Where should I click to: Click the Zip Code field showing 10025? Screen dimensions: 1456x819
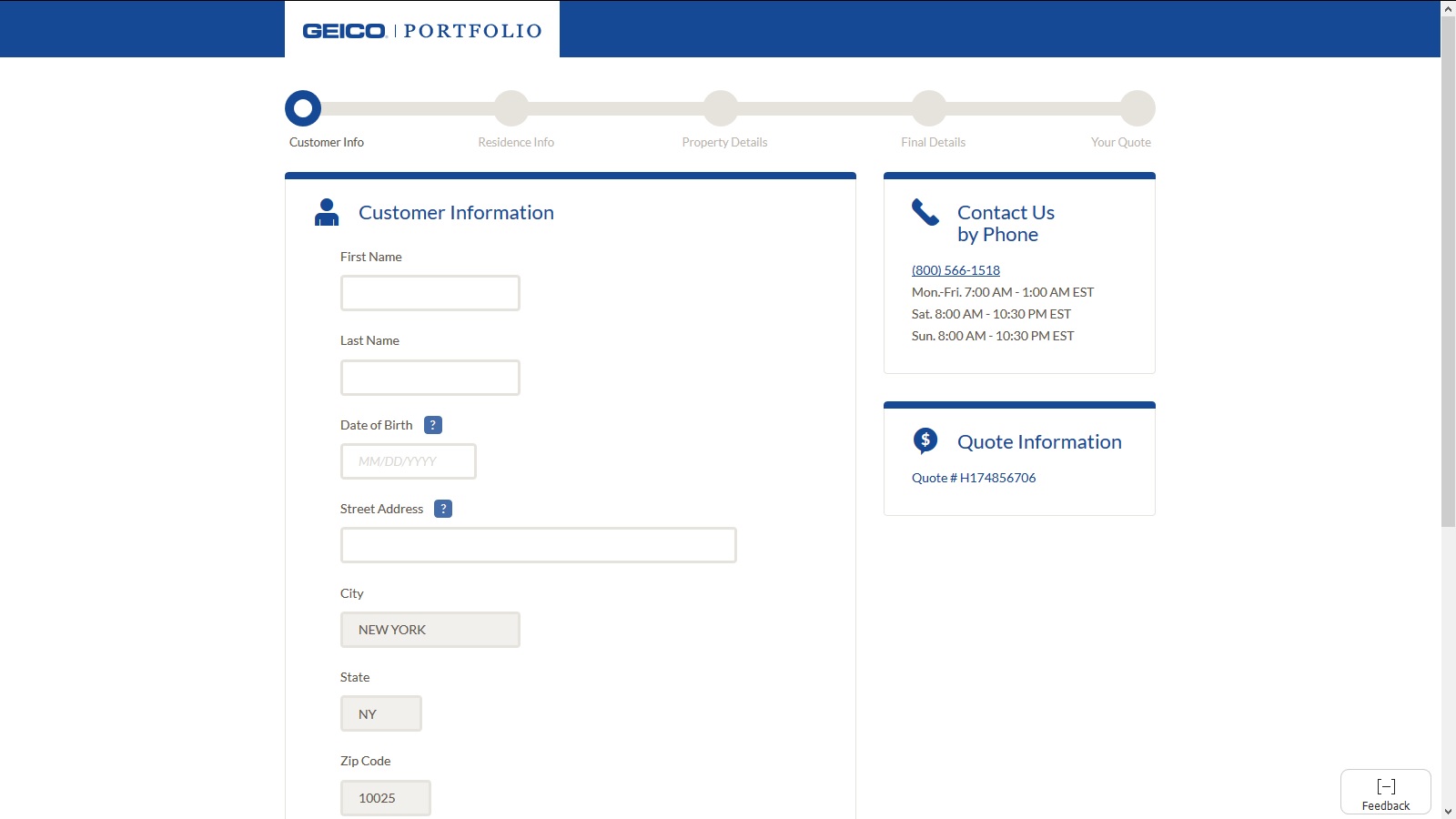[x=386, y=798]
